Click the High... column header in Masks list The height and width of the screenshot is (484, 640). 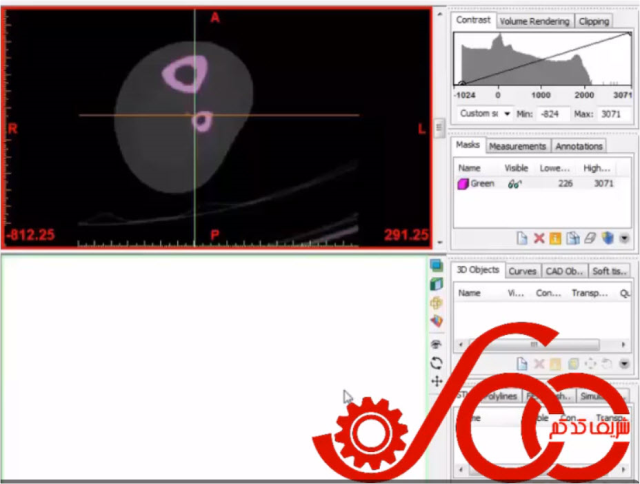(597, 168)
